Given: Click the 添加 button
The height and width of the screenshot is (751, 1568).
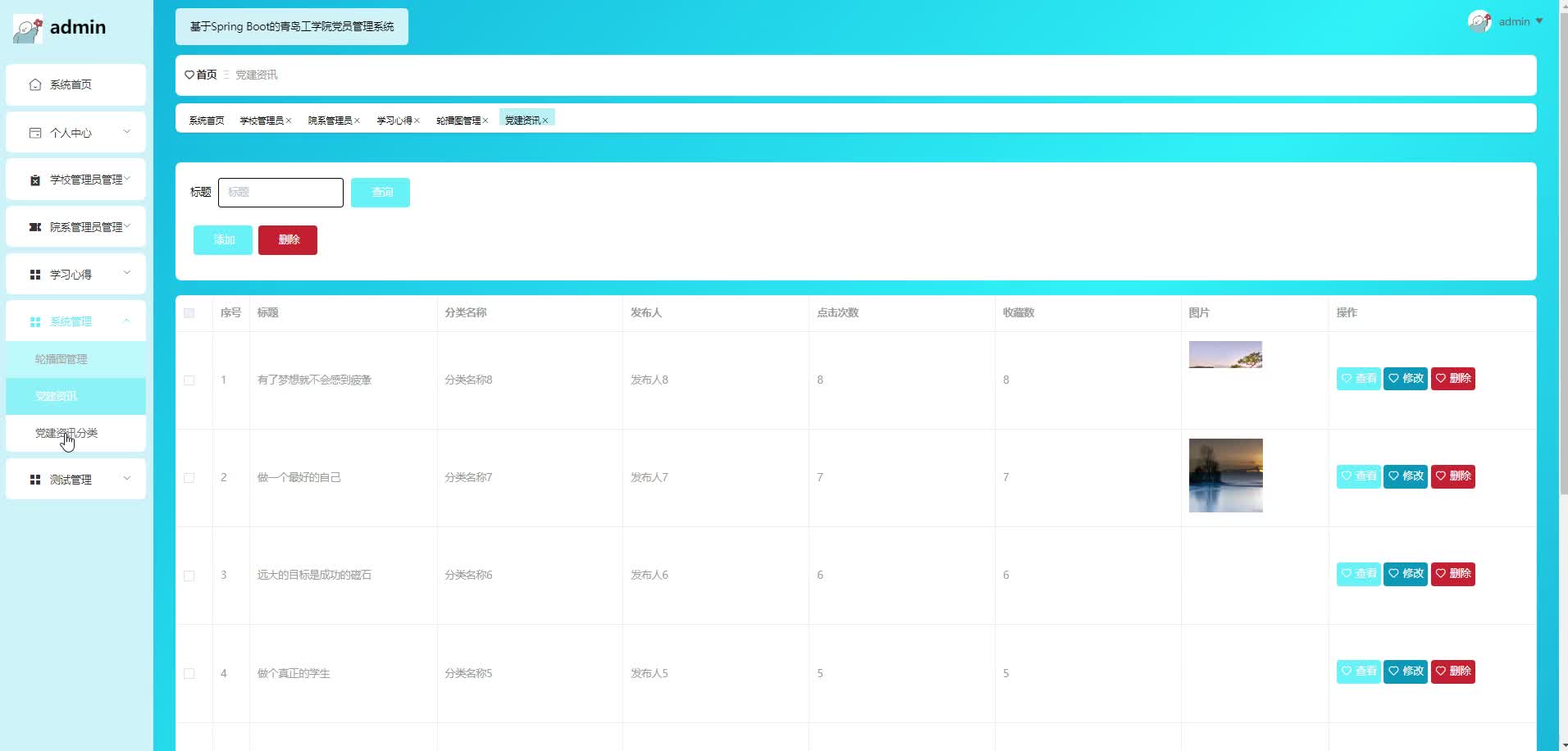Looking at the screenshot, I should pos(223,240).
